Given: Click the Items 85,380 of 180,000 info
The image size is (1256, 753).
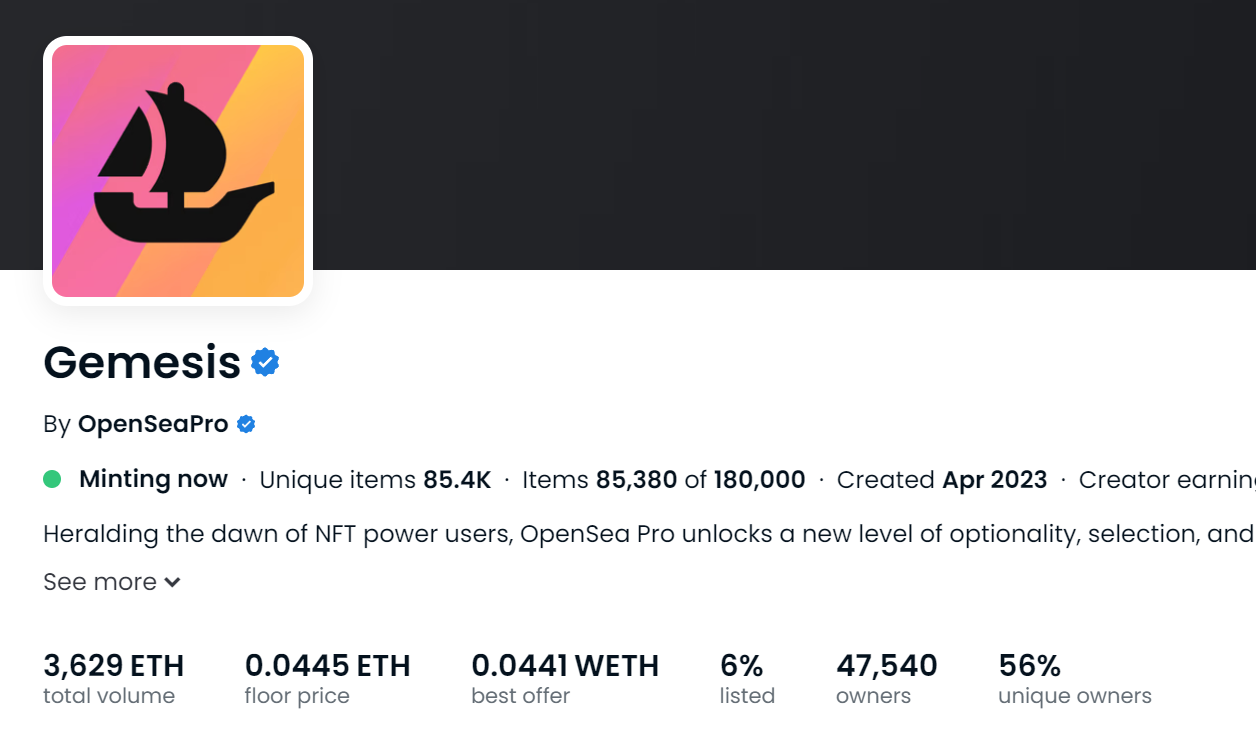Looking at the screenshot, I should coord(664,480).
